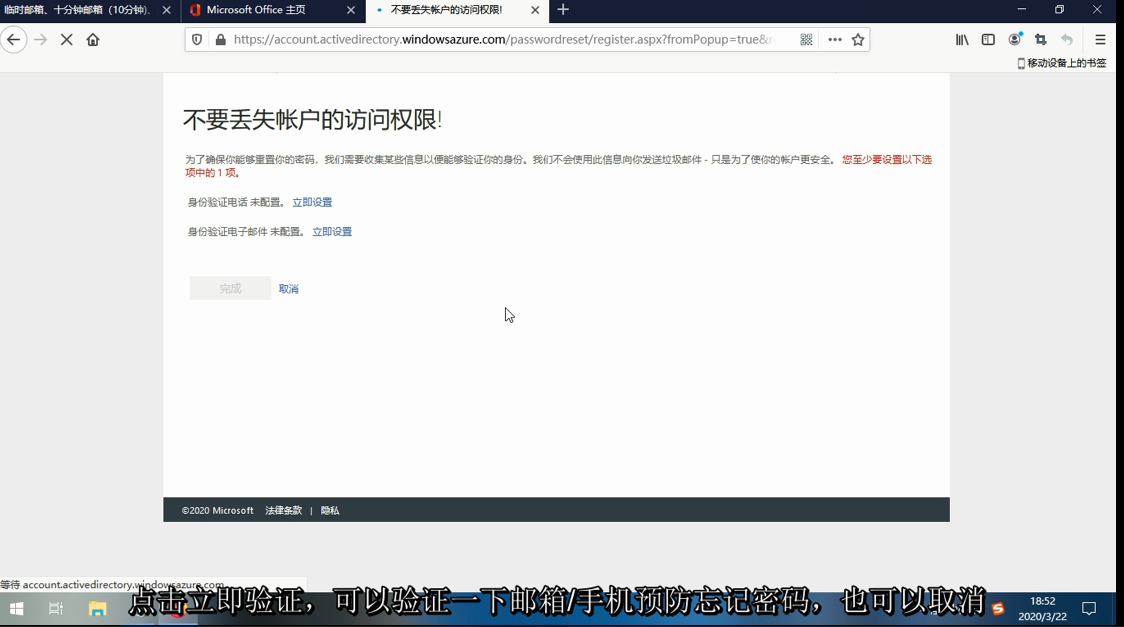
Task: Minimize the Firefox browser window
Action: tap(1021, 9)
